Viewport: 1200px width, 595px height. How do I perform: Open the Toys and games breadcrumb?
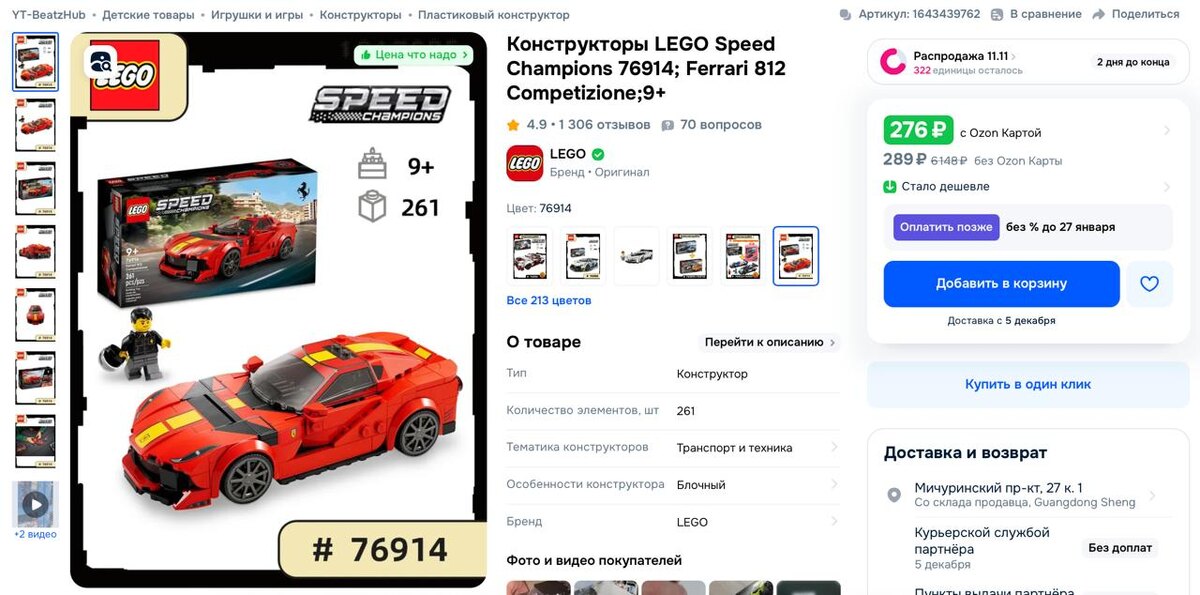pos(256,15)
